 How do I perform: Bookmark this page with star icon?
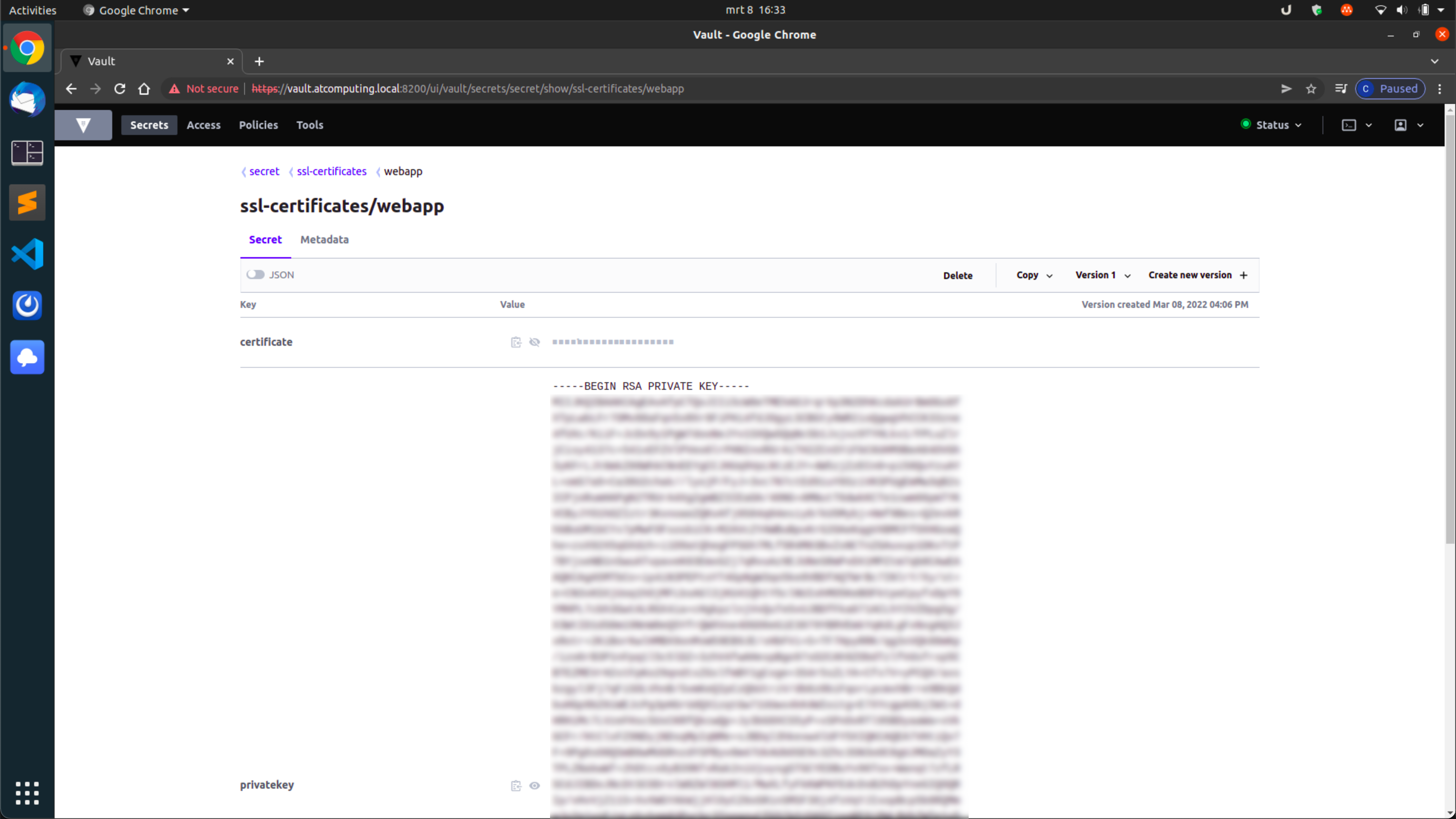coord(1311,89)
